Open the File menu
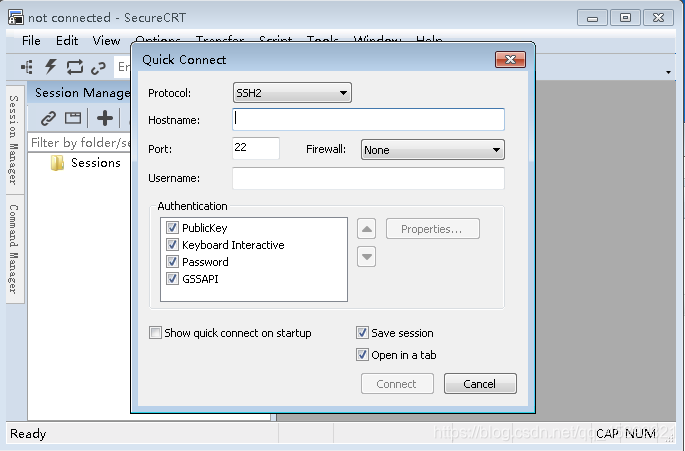The height and width of the screenshot is (451, 685). 31,41
